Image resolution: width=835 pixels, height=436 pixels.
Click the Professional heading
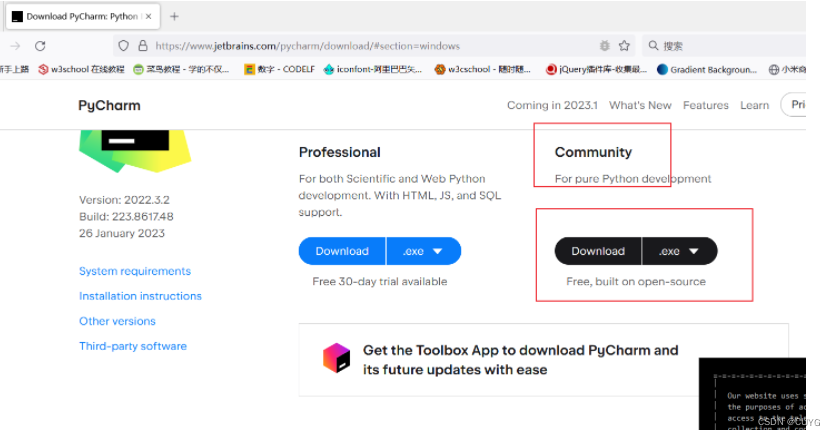point(340,152)
